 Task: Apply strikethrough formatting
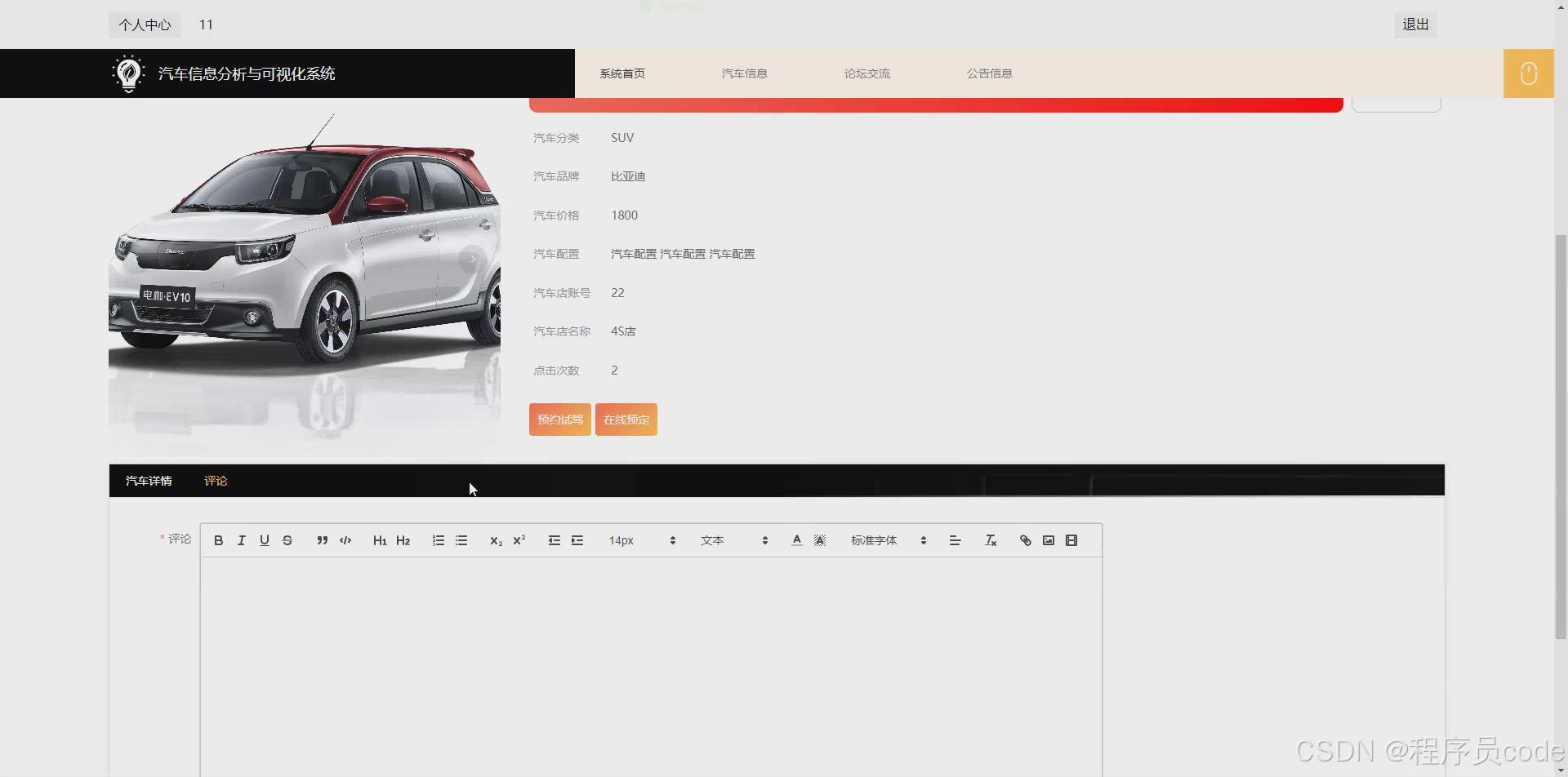click(287, 540)
